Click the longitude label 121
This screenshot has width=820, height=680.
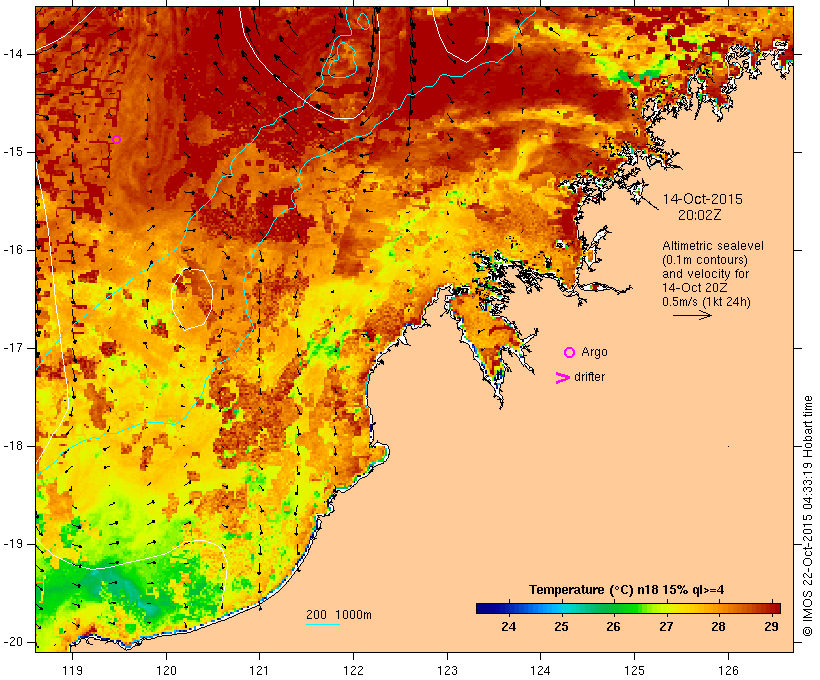tap(259, 670)
